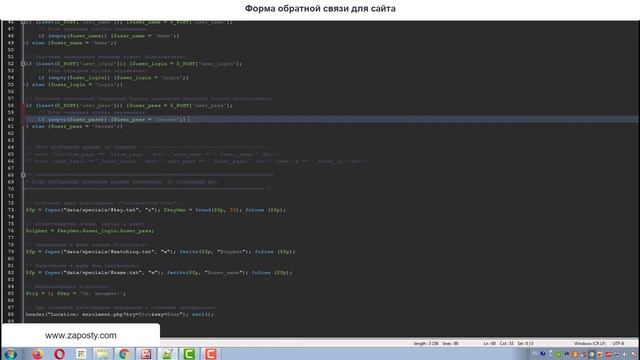Click the $name.txt fwrite line 82

pos(159,272)
